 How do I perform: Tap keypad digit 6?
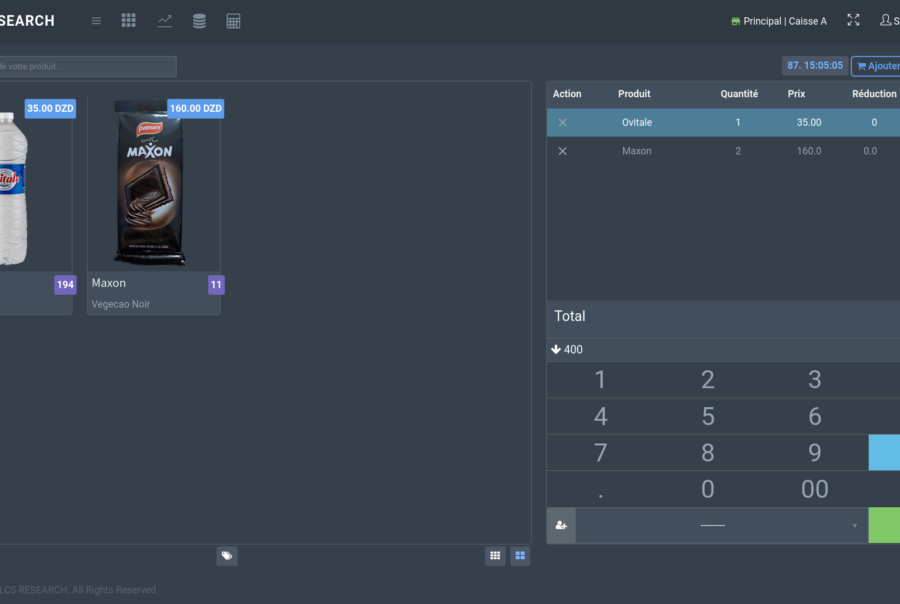click(x=814, y=416)
